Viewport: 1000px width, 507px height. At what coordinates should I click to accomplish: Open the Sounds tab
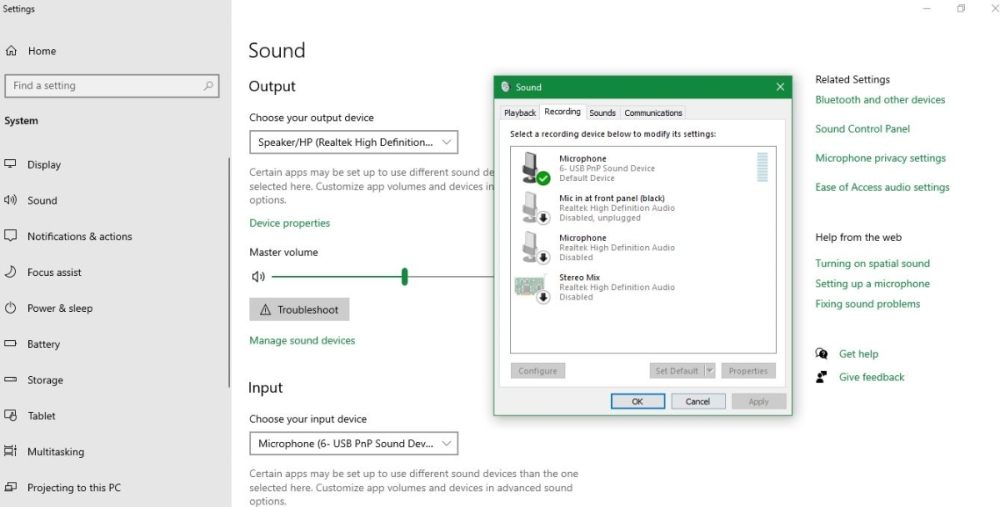(602, 113)
